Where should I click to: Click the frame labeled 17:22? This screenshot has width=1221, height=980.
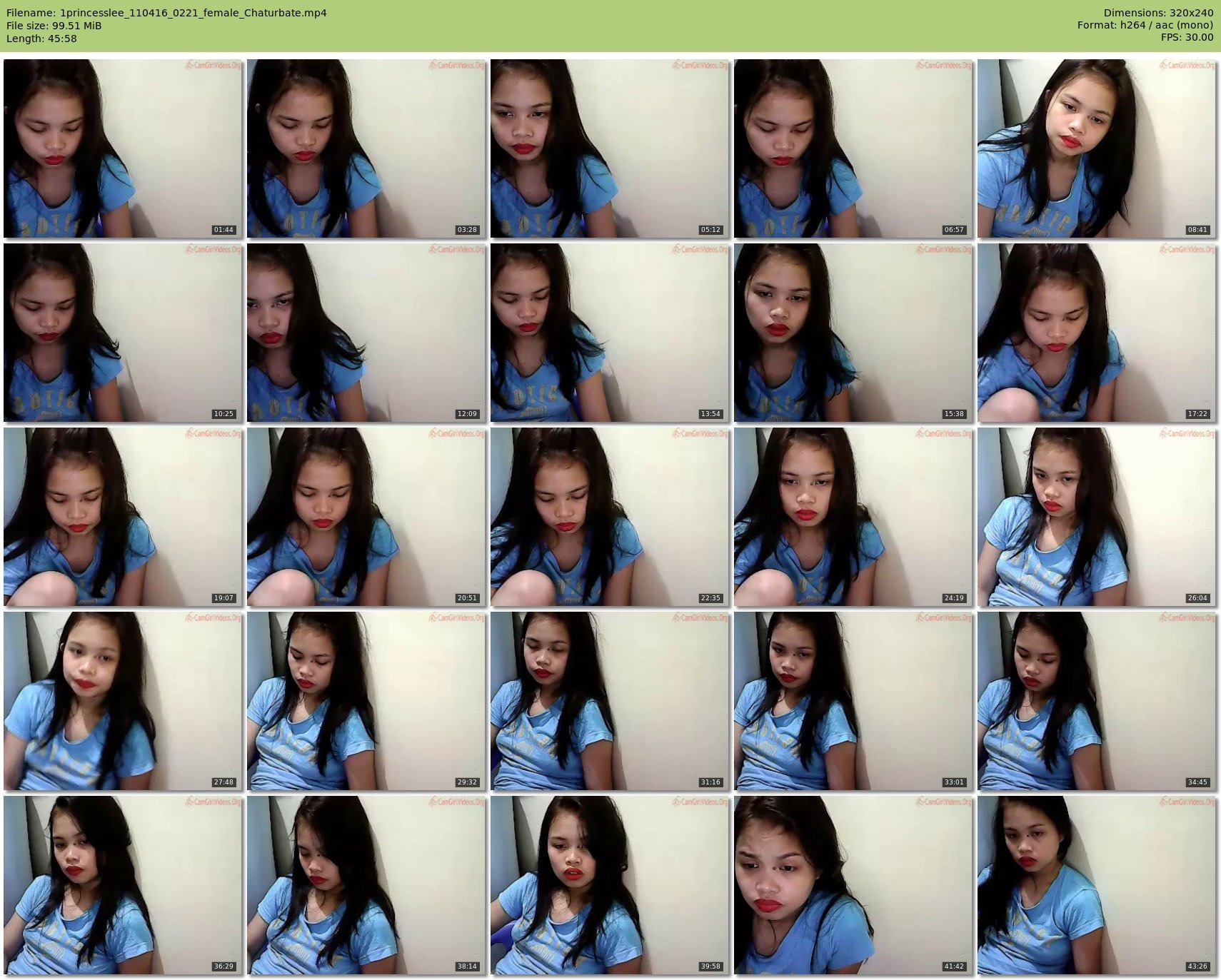(1097, 333)
